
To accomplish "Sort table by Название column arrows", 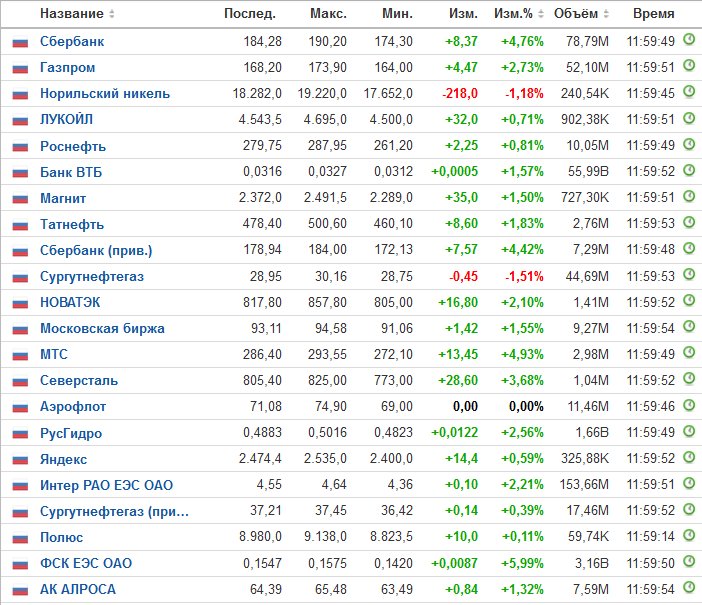I will click(111, 14).
